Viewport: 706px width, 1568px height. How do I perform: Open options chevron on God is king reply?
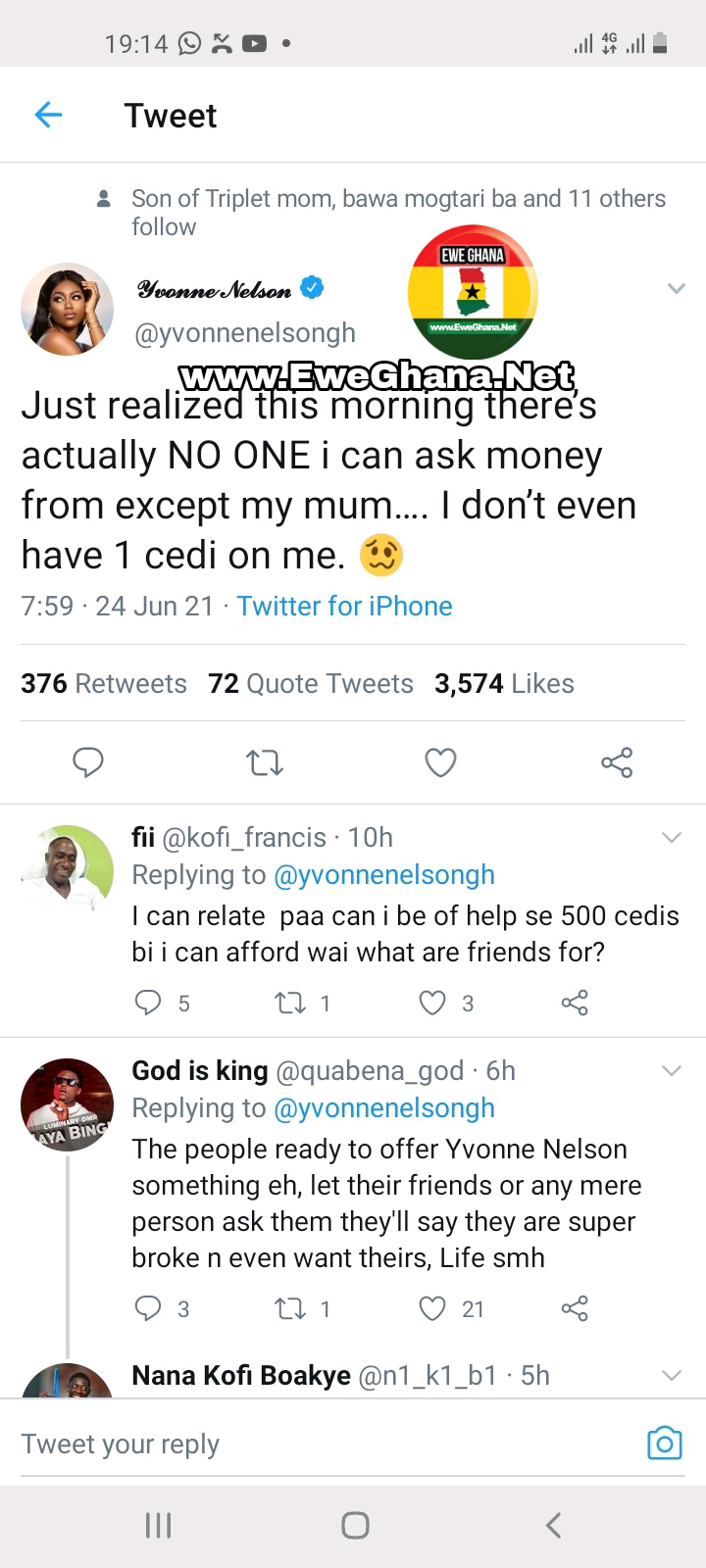672,1070
